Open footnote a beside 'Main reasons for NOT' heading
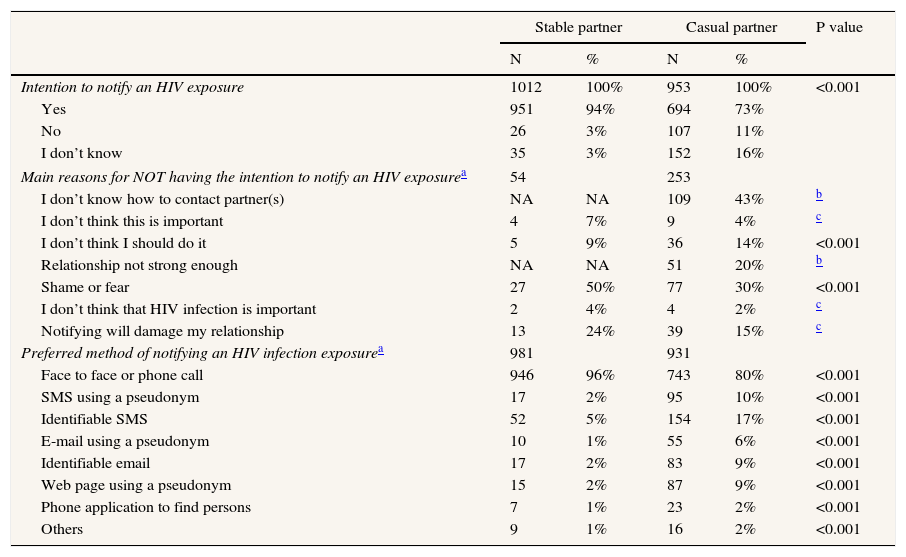The width and height of the screenshot is (906, 557). 464,174
